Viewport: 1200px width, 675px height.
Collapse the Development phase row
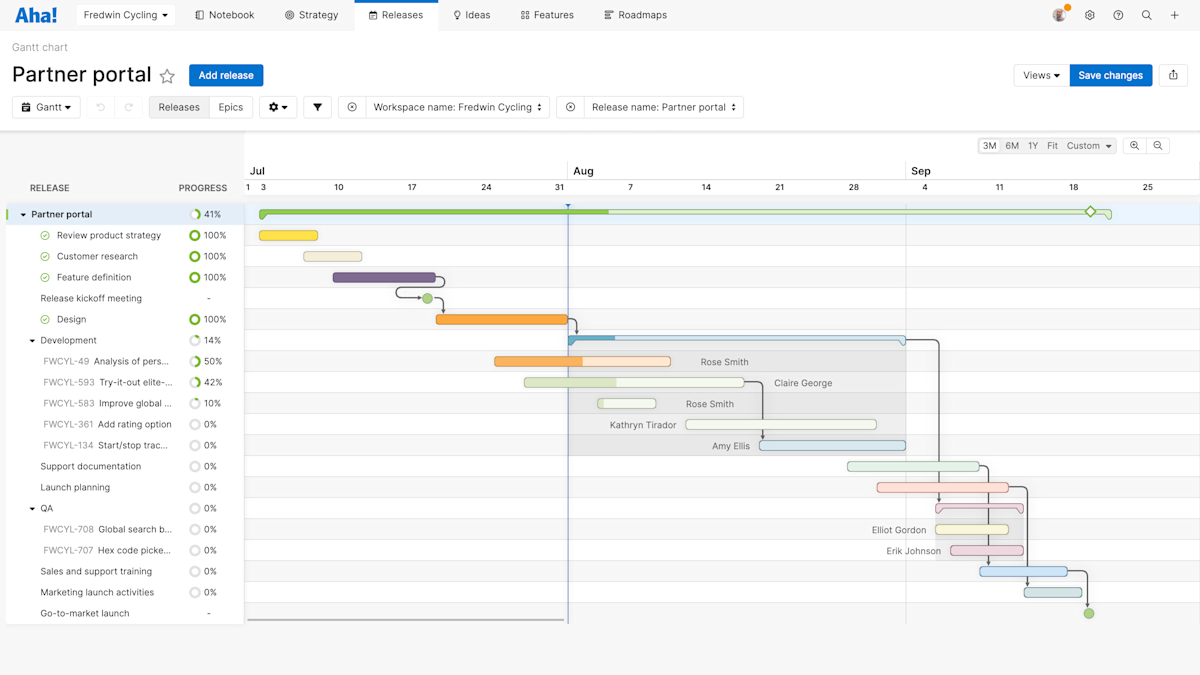click(32, 341)
